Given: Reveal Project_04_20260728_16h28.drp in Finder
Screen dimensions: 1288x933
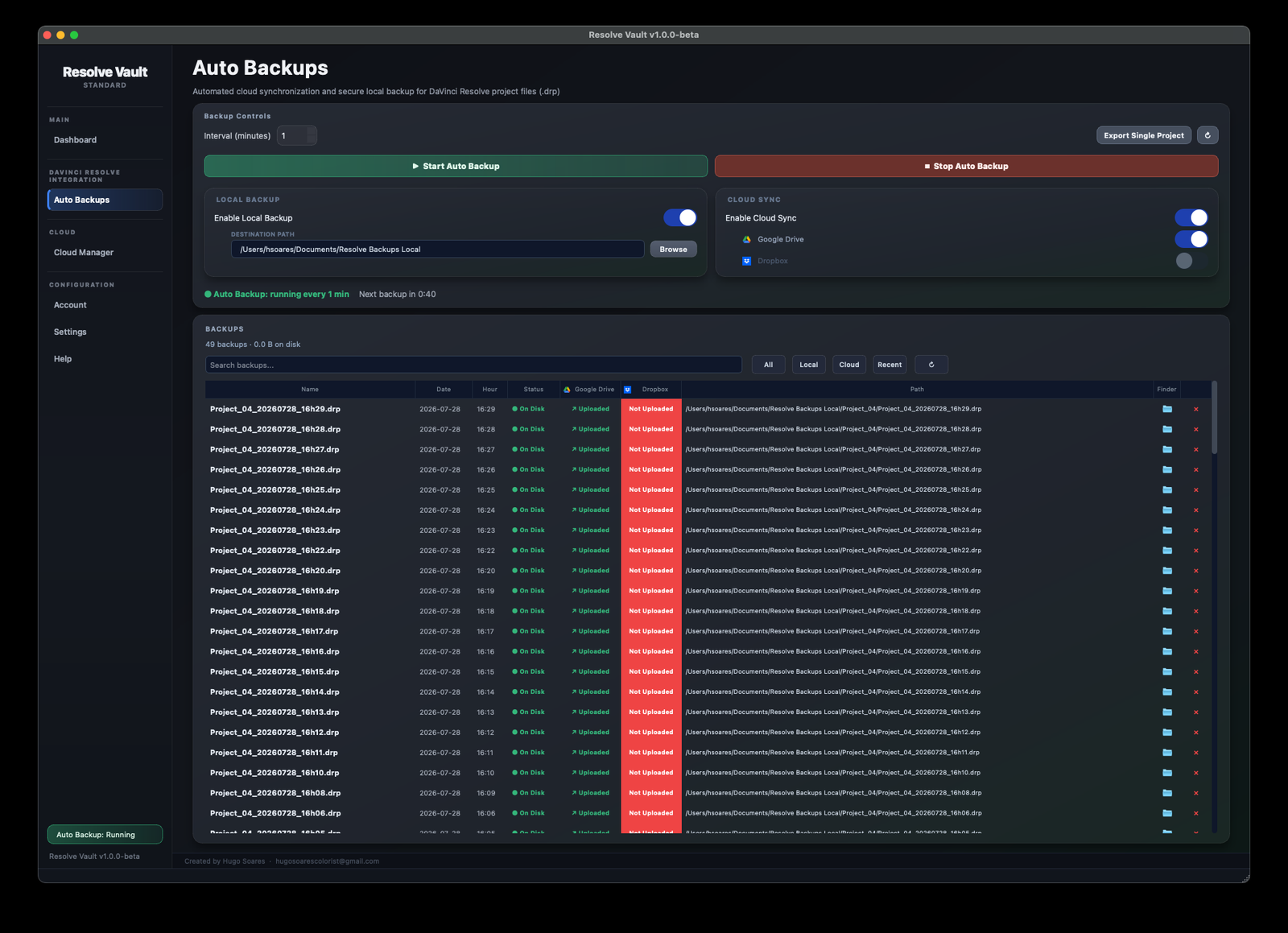Looking at the screenshot, I should pyautogui.click(x=1166, y=429).
